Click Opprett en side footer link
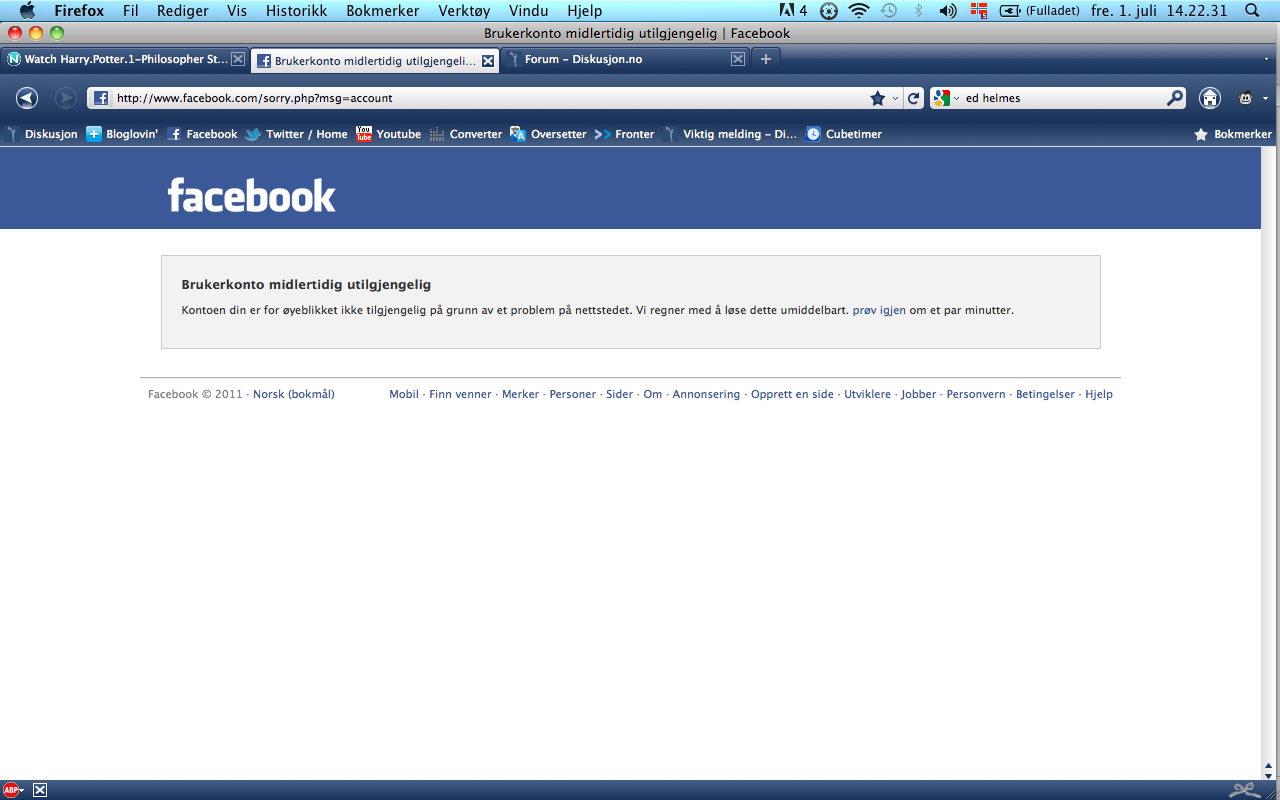 (x=792, y=394)
